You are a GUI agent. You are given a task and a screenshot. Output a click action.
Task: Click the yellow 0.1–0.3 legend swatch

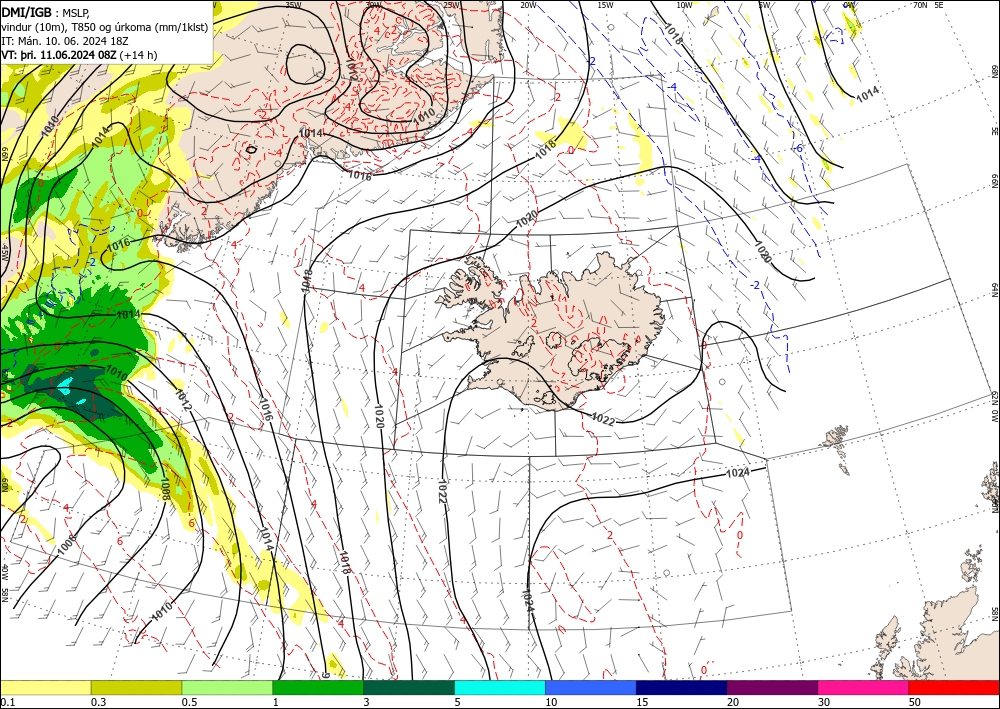(x=45, y=688)
